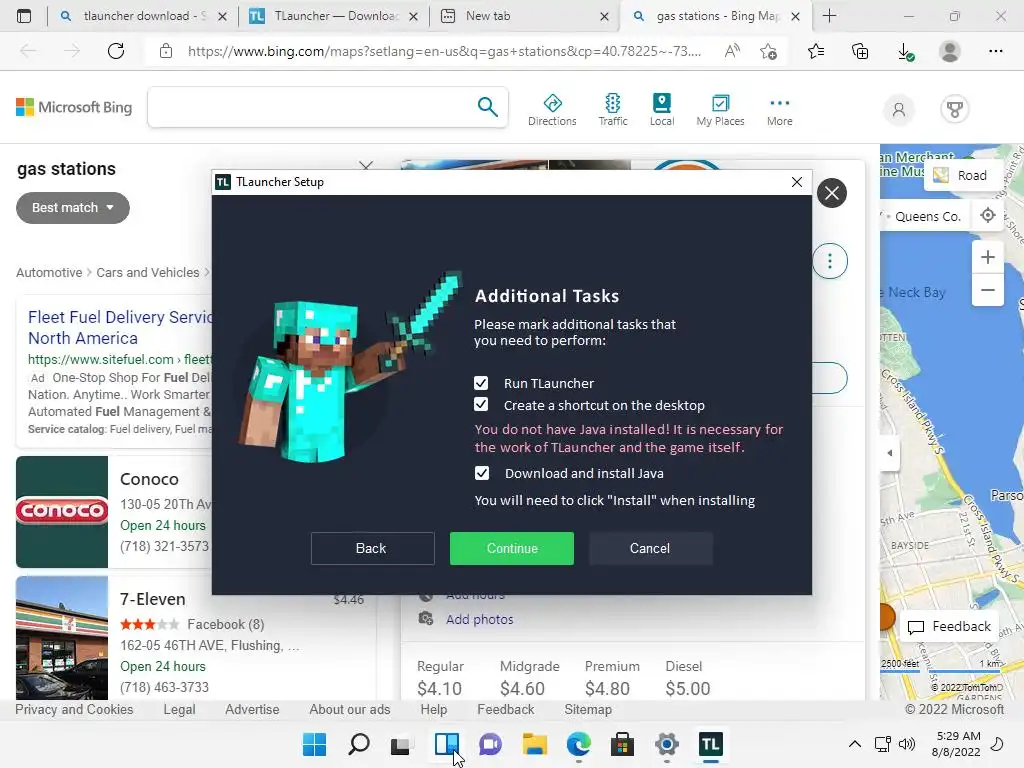Viewport: 1024px width, 768px height.
Task: Go Back in TLauncher Setup
Action: coord(372,548)
